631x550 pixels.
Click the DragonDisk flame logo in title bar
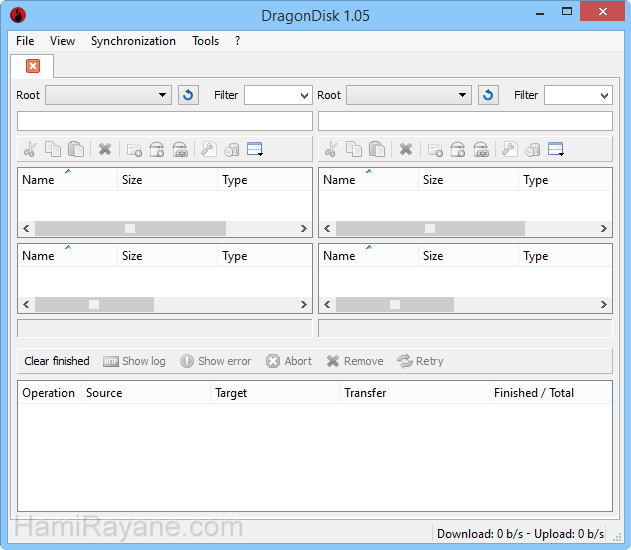18,15
